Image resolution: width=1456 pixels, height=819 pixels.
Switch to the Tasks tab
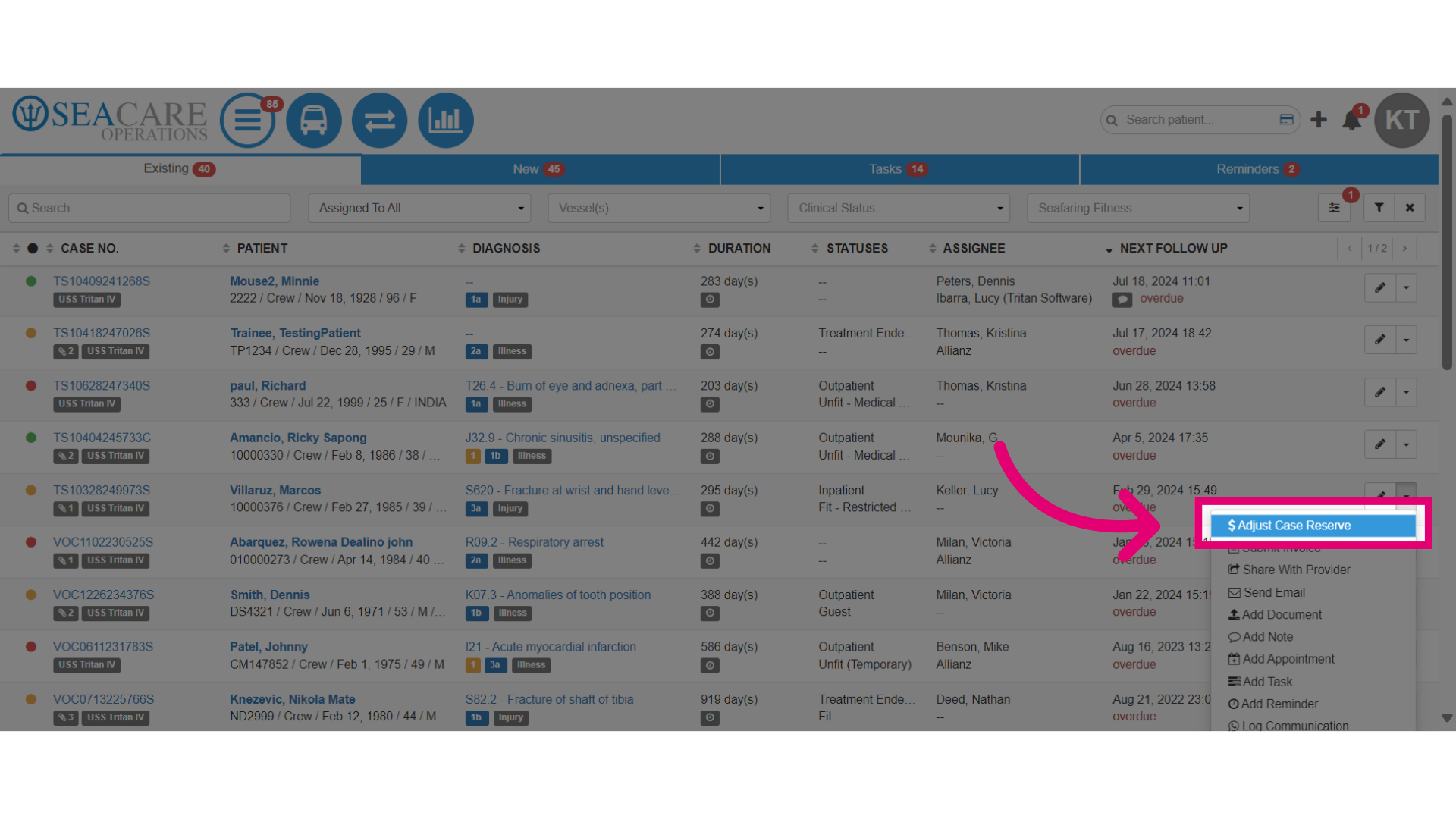click(899, 169)
